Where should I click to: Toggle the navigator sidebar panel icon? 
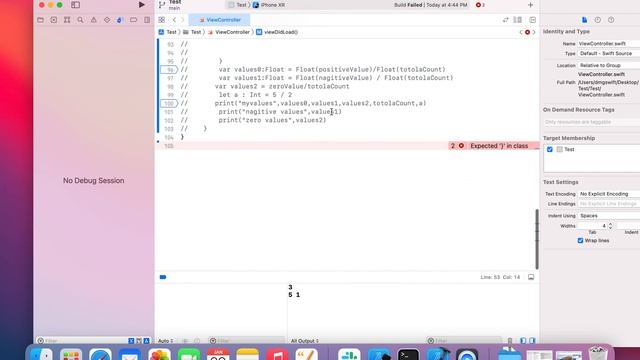[76, 5]
